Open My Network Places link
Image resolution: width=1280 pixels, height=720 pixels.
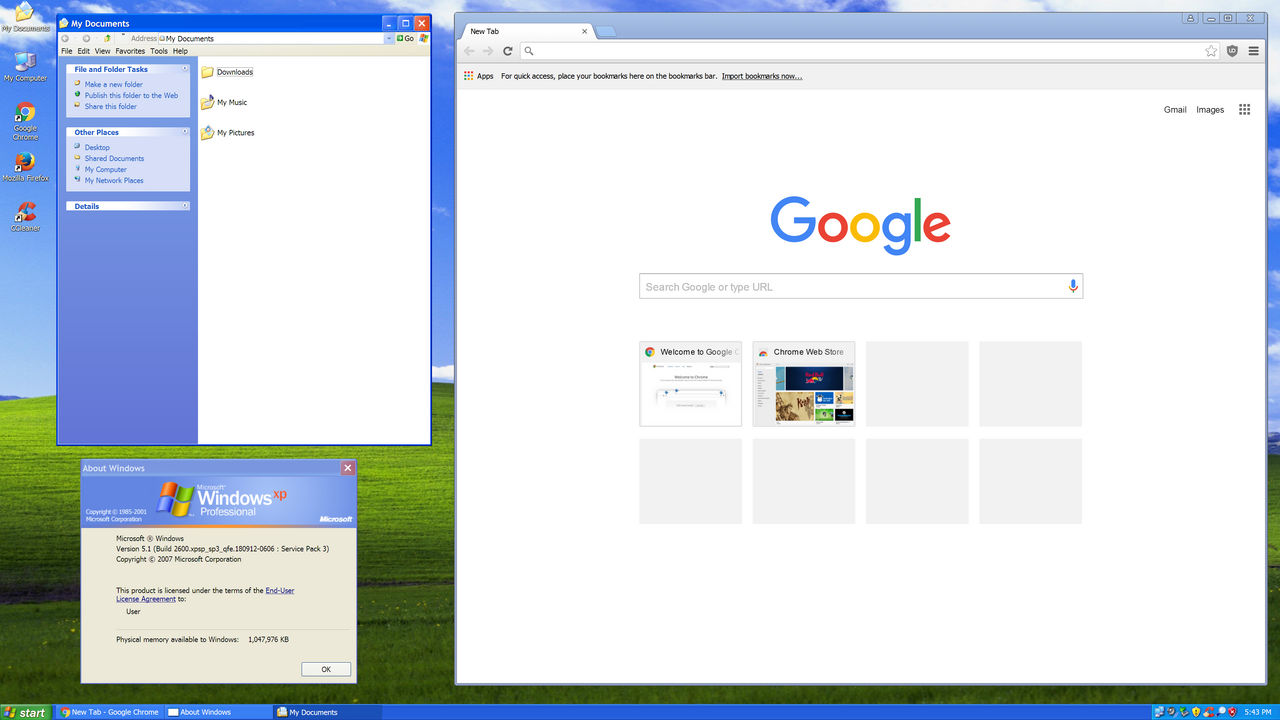[x=114, y=180]
